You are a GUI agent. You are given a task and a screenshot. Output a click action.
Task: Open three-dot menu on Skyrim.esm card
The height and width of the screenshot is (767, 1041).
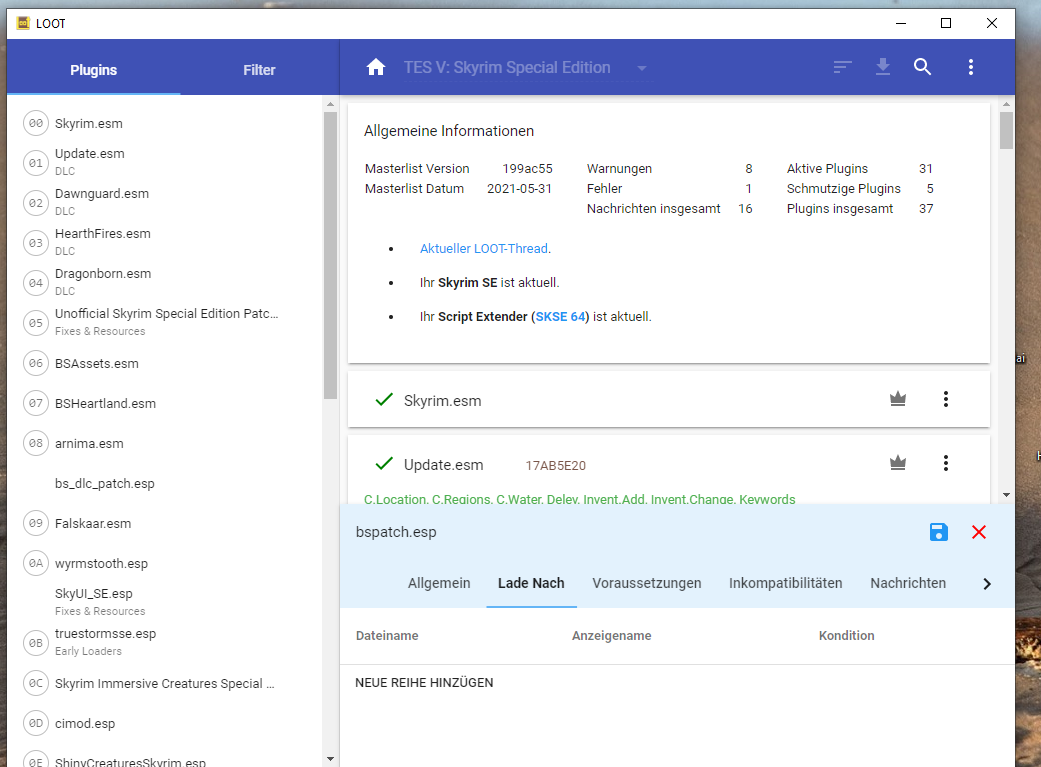point(945,400)
